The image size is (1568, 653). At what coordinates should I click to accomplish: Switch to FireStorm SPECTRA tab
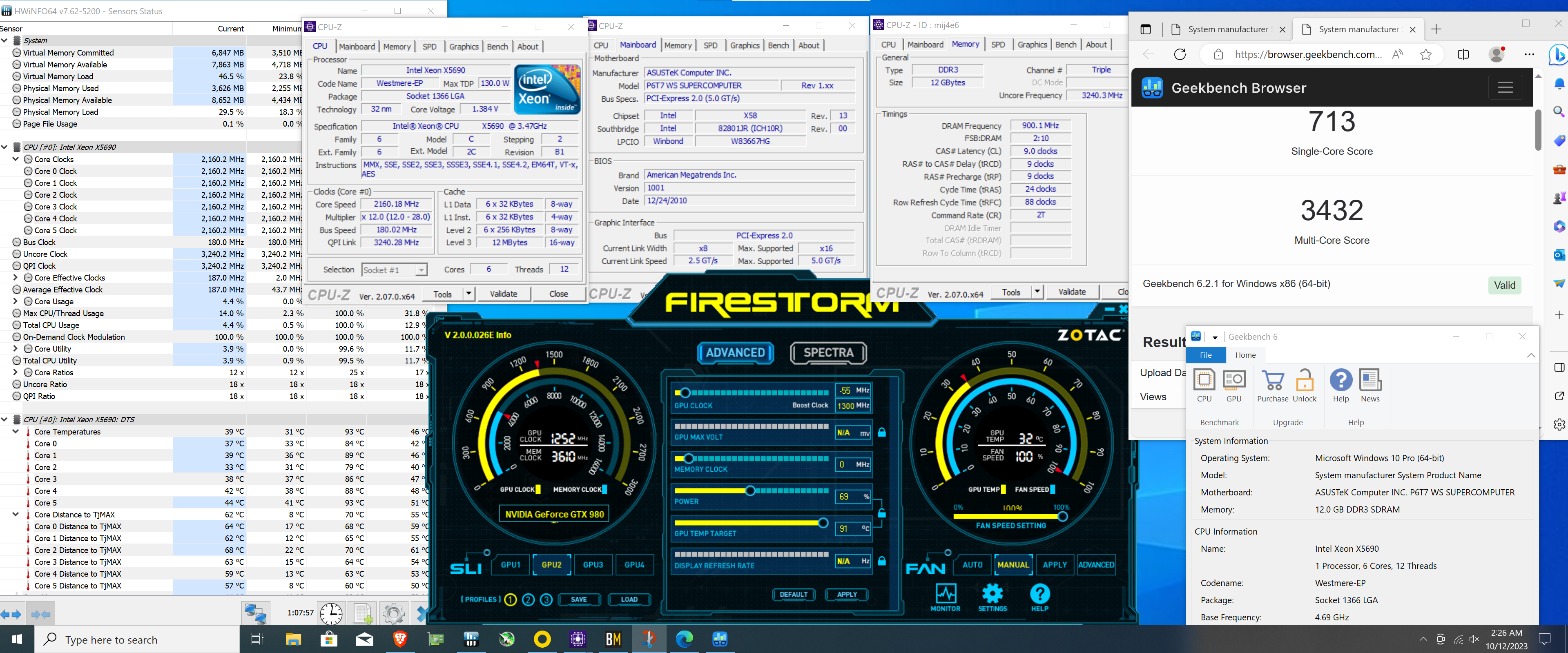tap(828, 352)
